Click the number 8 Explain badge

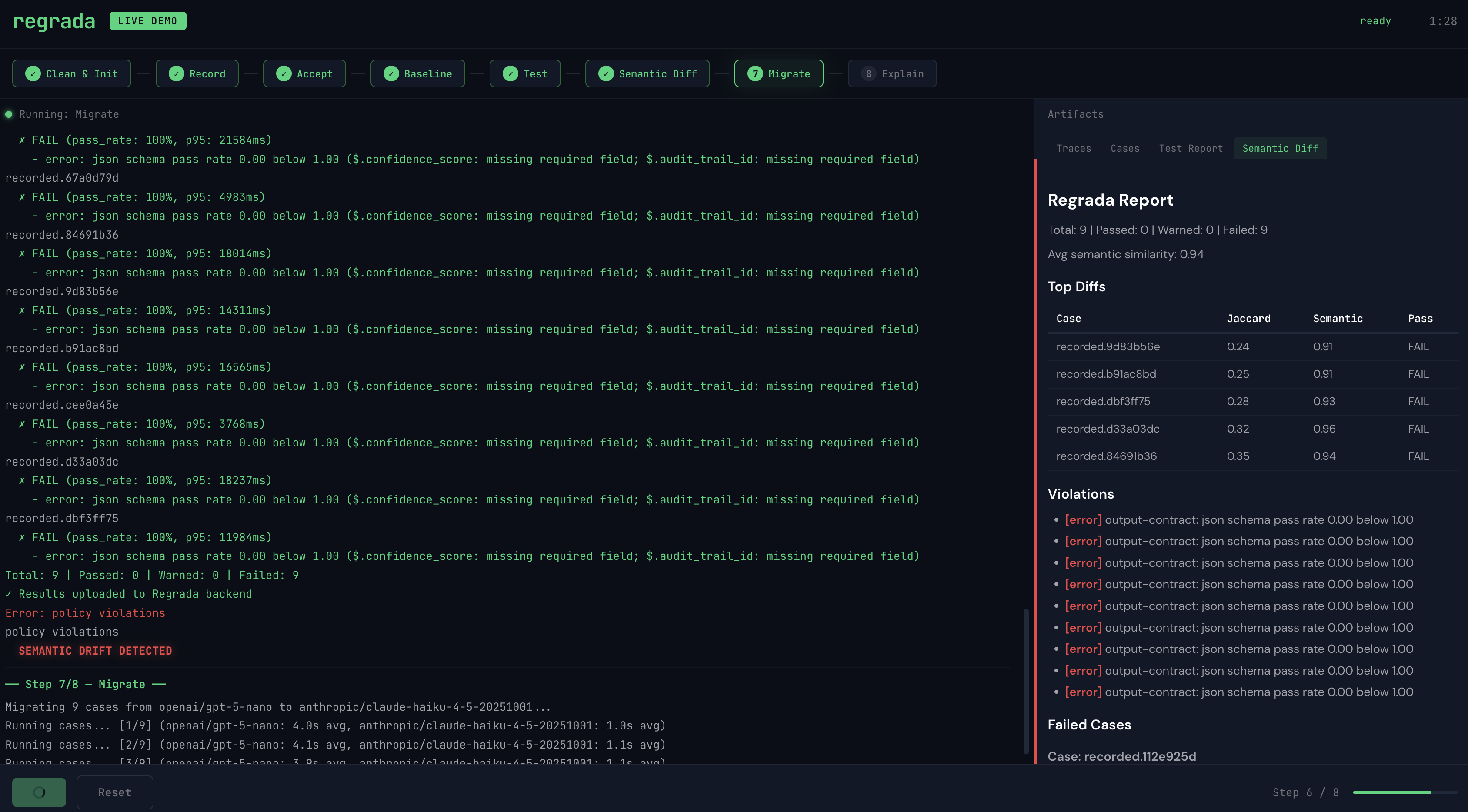click(x=868, y=73)
